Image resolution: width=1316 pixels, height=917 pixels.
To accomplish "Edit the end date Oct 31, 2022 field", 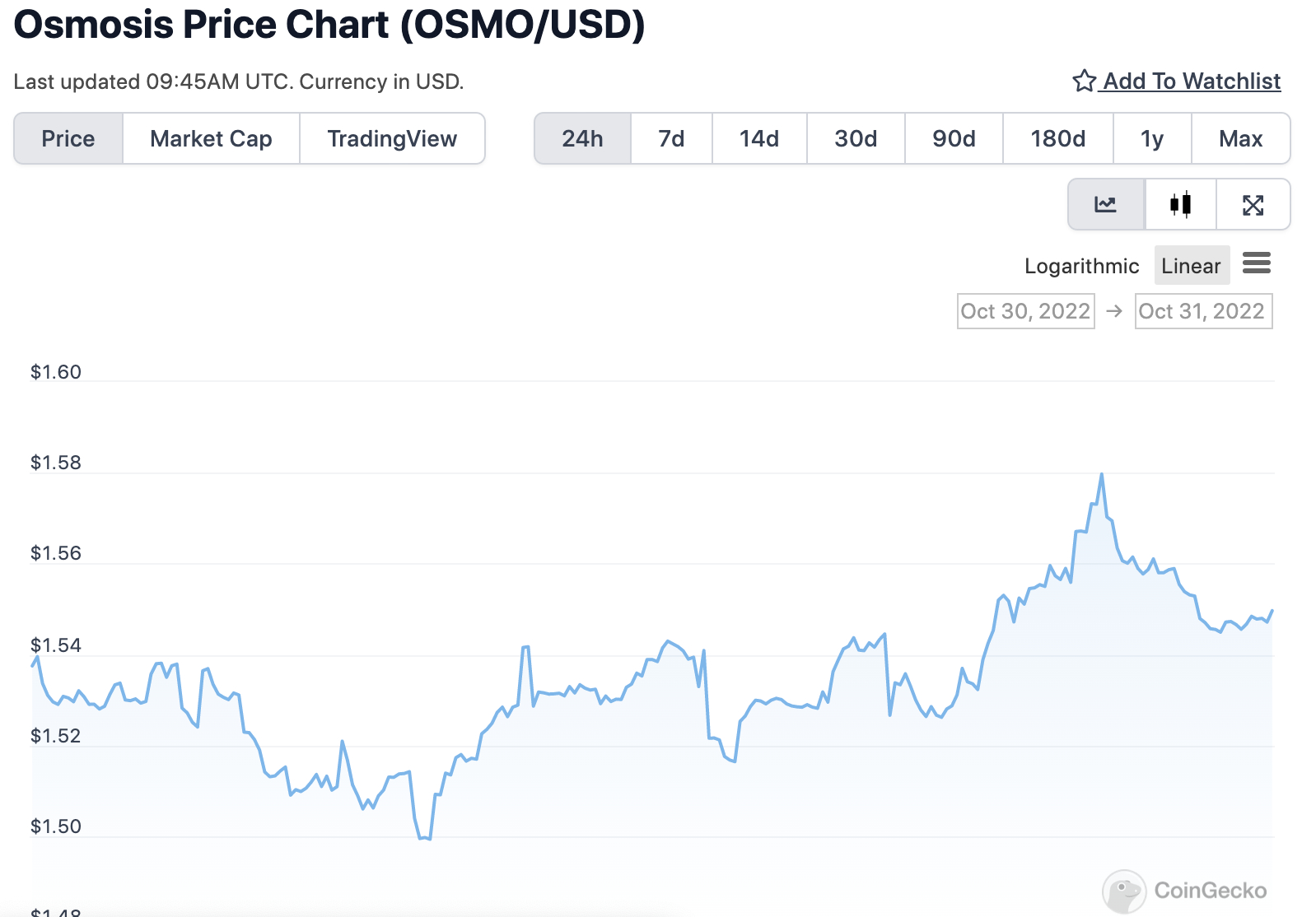I will click(x=1203, y=311).
